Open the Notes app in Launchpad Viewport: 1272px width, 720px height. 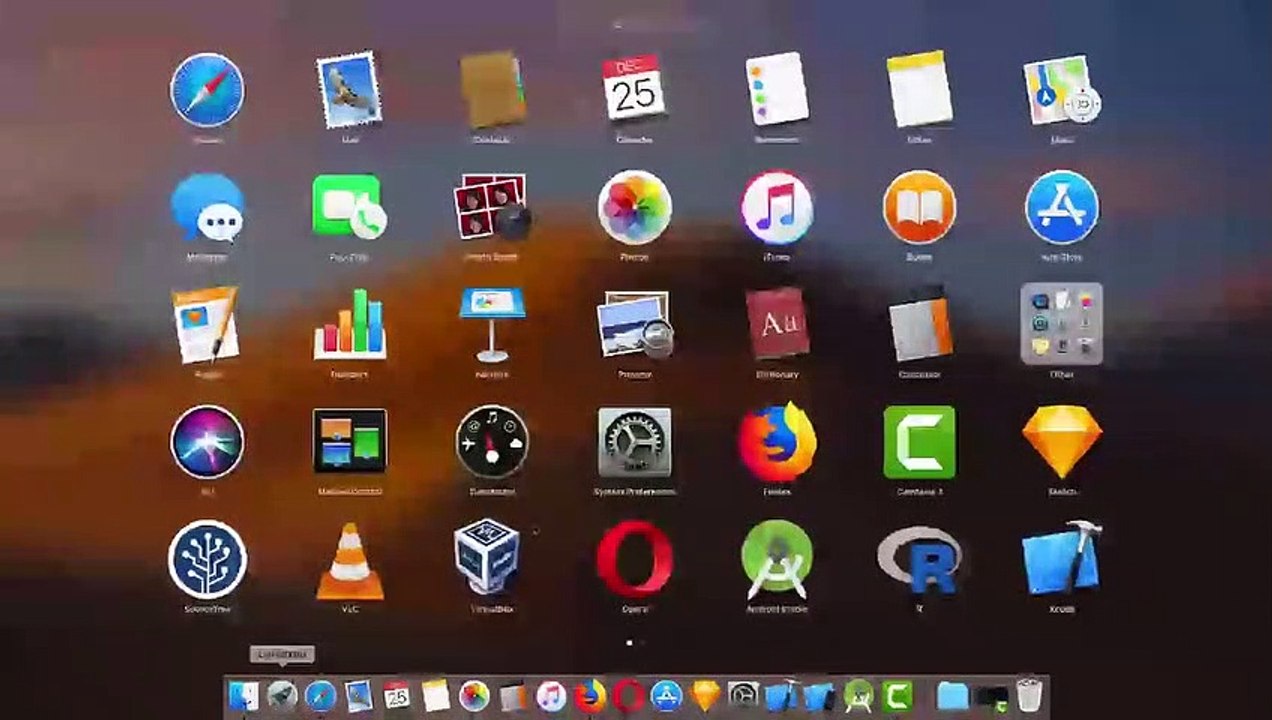tap(919, 90)
